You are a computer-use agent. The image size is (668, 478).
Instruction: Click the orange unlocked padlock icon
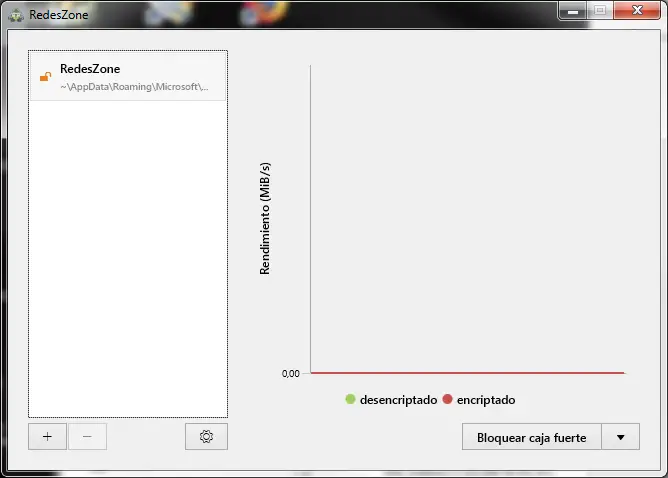[x=46, y=77]
